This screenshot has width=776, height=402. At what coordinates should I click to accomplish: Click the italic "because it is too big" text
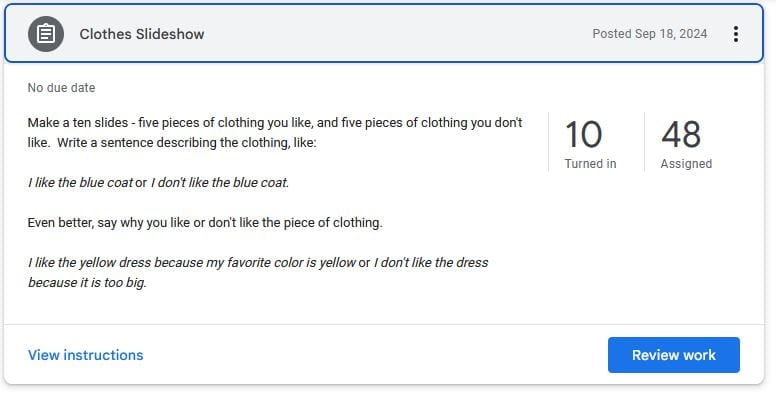89,282
